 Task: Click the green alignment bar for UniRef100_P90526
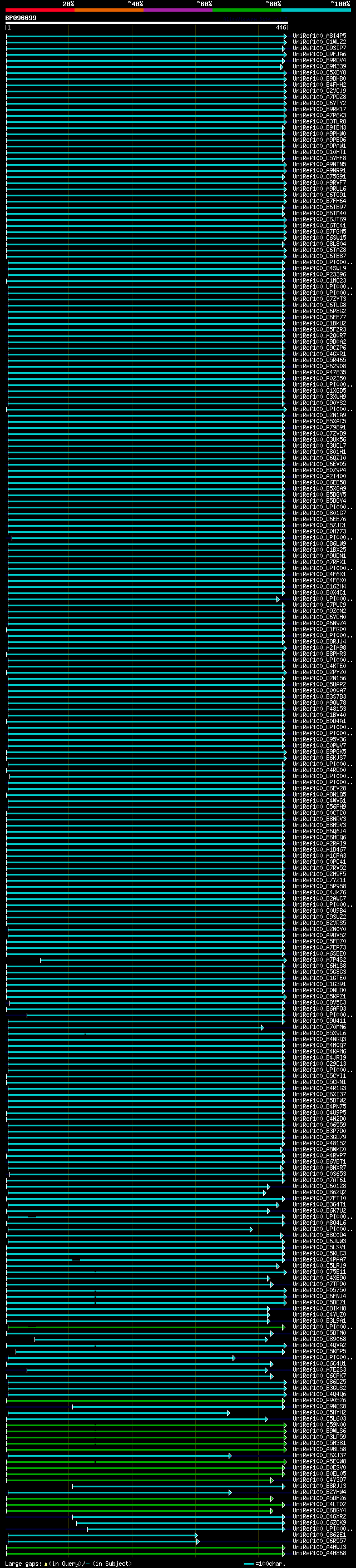click(146, 1400)
